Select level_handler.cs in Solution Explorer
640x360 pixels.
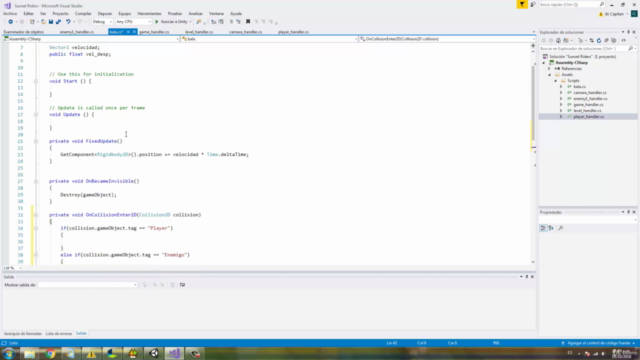[x=587, y=111]
